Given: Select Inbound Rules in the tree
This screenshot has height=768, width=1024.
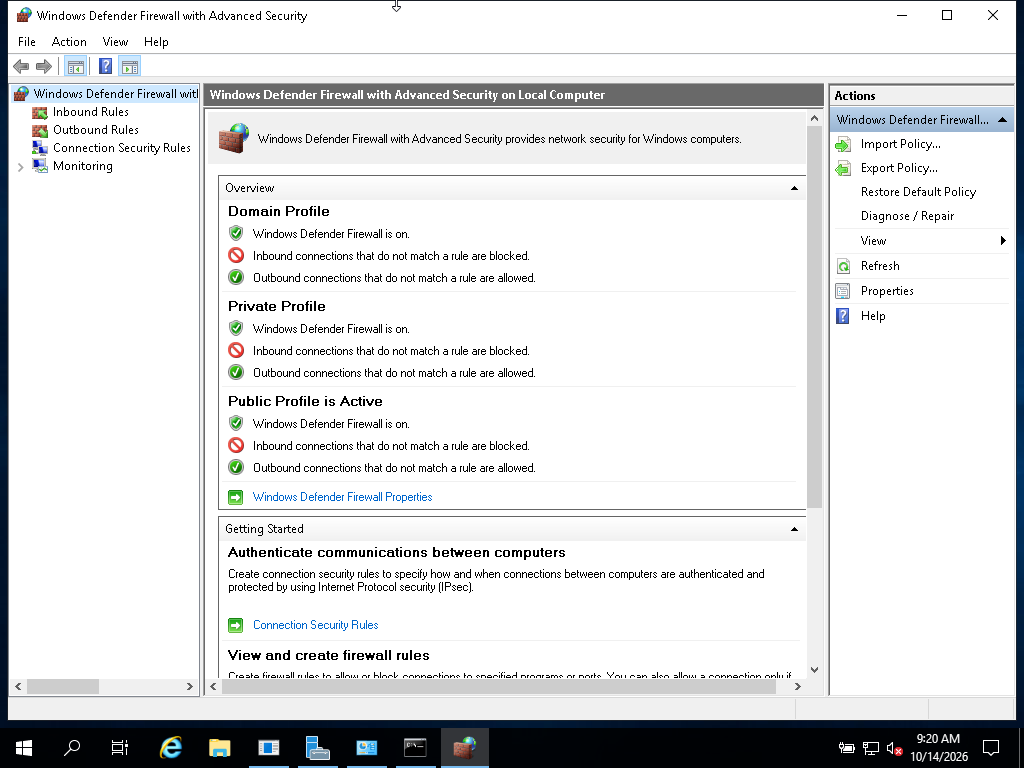Looking at the screenshot, I should click(x=91, y=112).
